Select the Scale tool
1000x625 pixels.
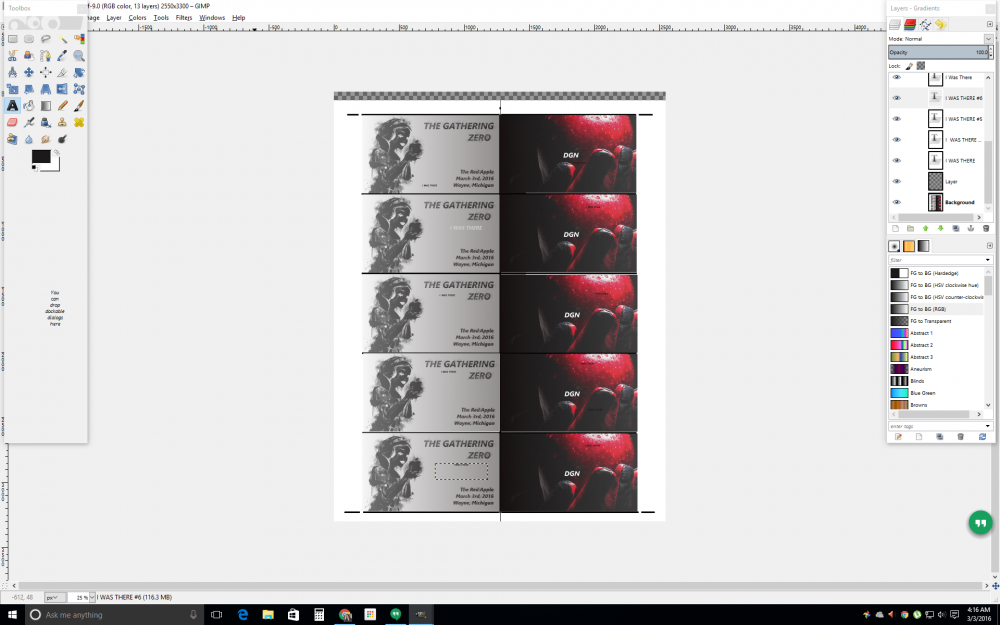pyautogui.click(x=12, y=89)
